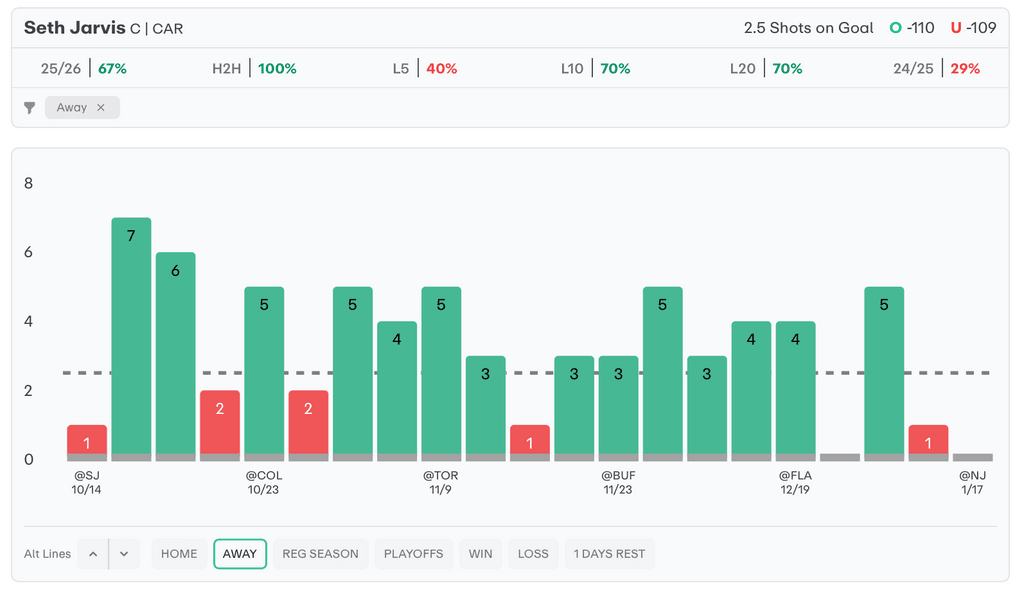Viewport: 1024px width, 594px height.
Task: Lower the alt line with down chevron
Action: (124, 554)
